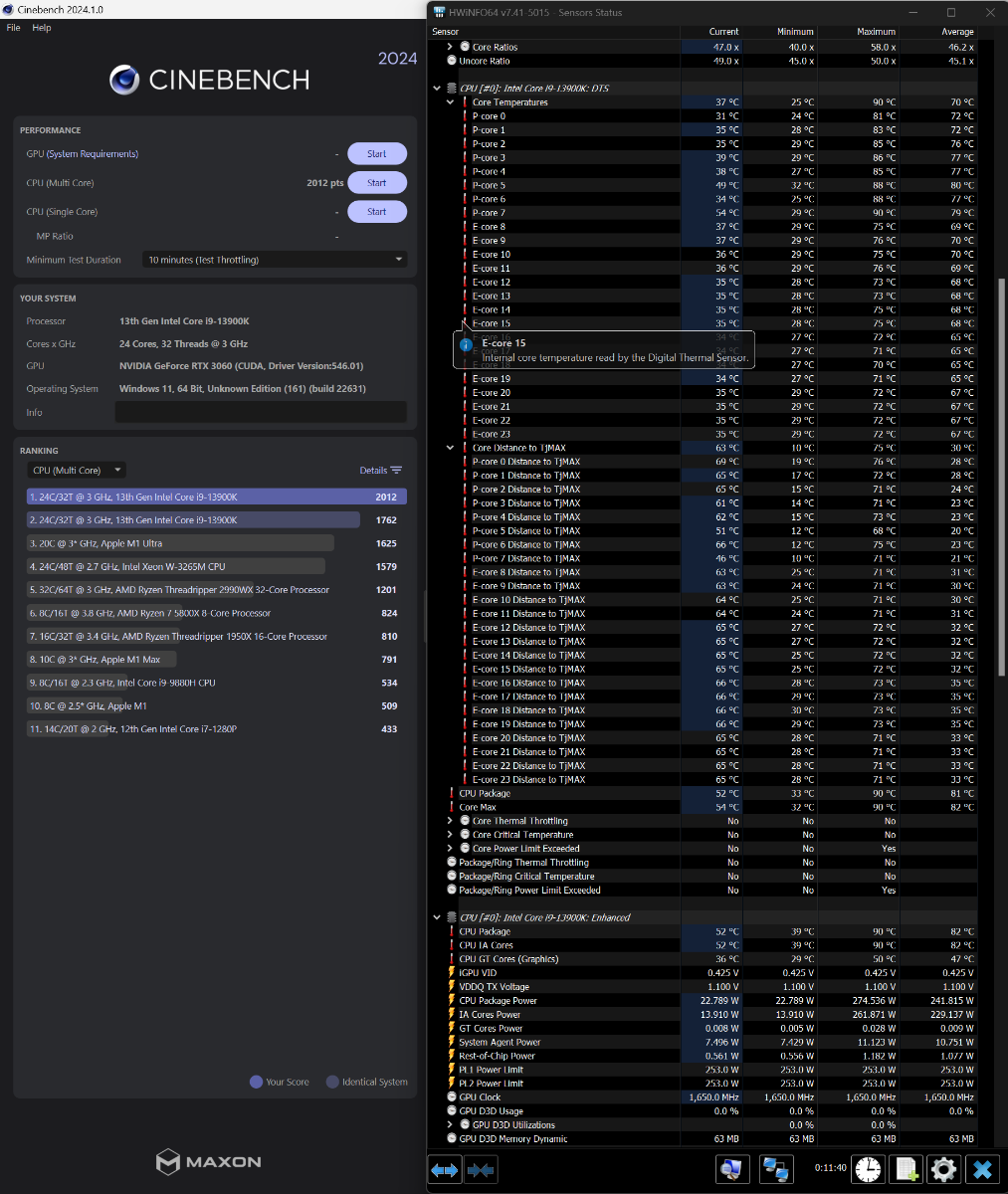The height and width of the screenshot is (1194, 1008).
Task: Click the monitor with magnifier icon in HWiNFO
Action: [x=732, y=1169]
